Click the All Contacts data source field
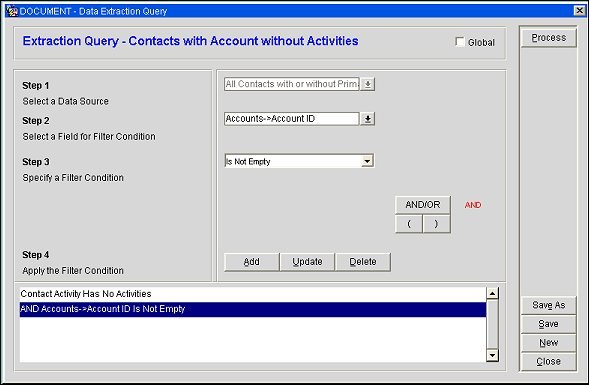This screenshot has width=589, height=385. tap(291, 84)
